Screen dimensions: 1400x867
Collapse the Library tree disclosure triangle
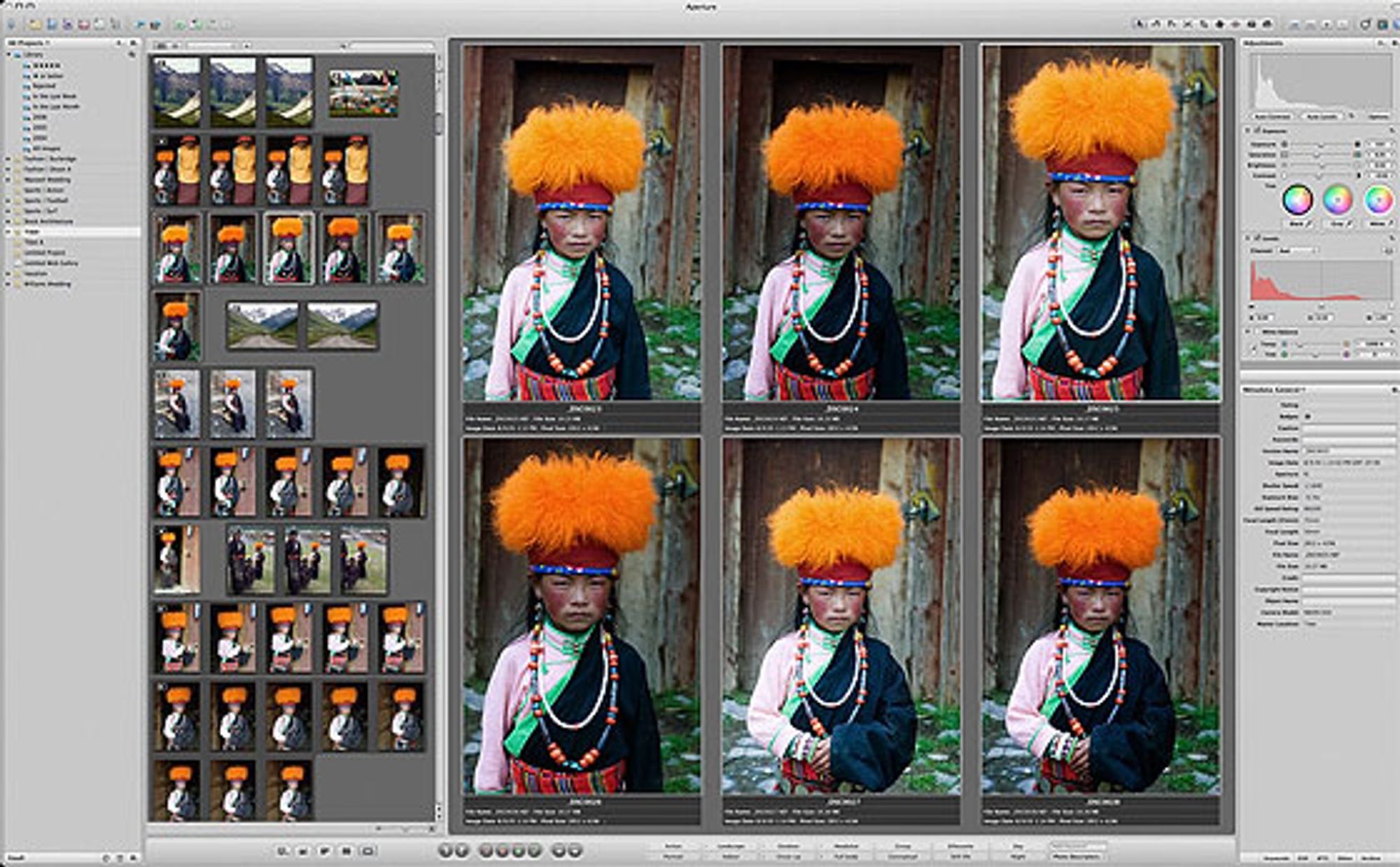click(8, 55)
